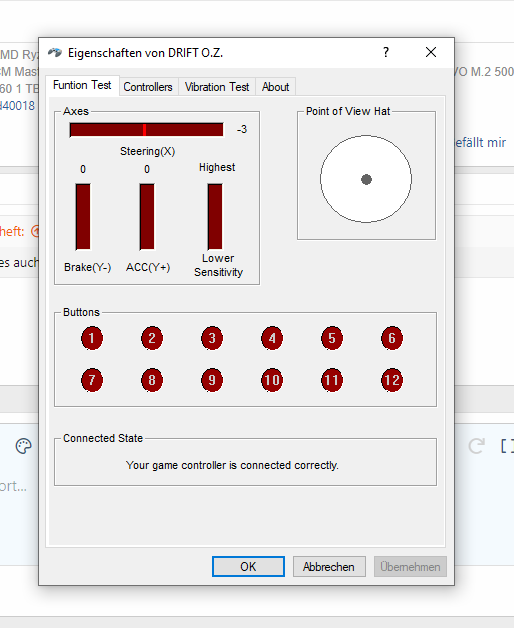Click the Steering(X) axis bar
Image resolution: width=514 pixels, height=628 pixels.
(146, 130)
